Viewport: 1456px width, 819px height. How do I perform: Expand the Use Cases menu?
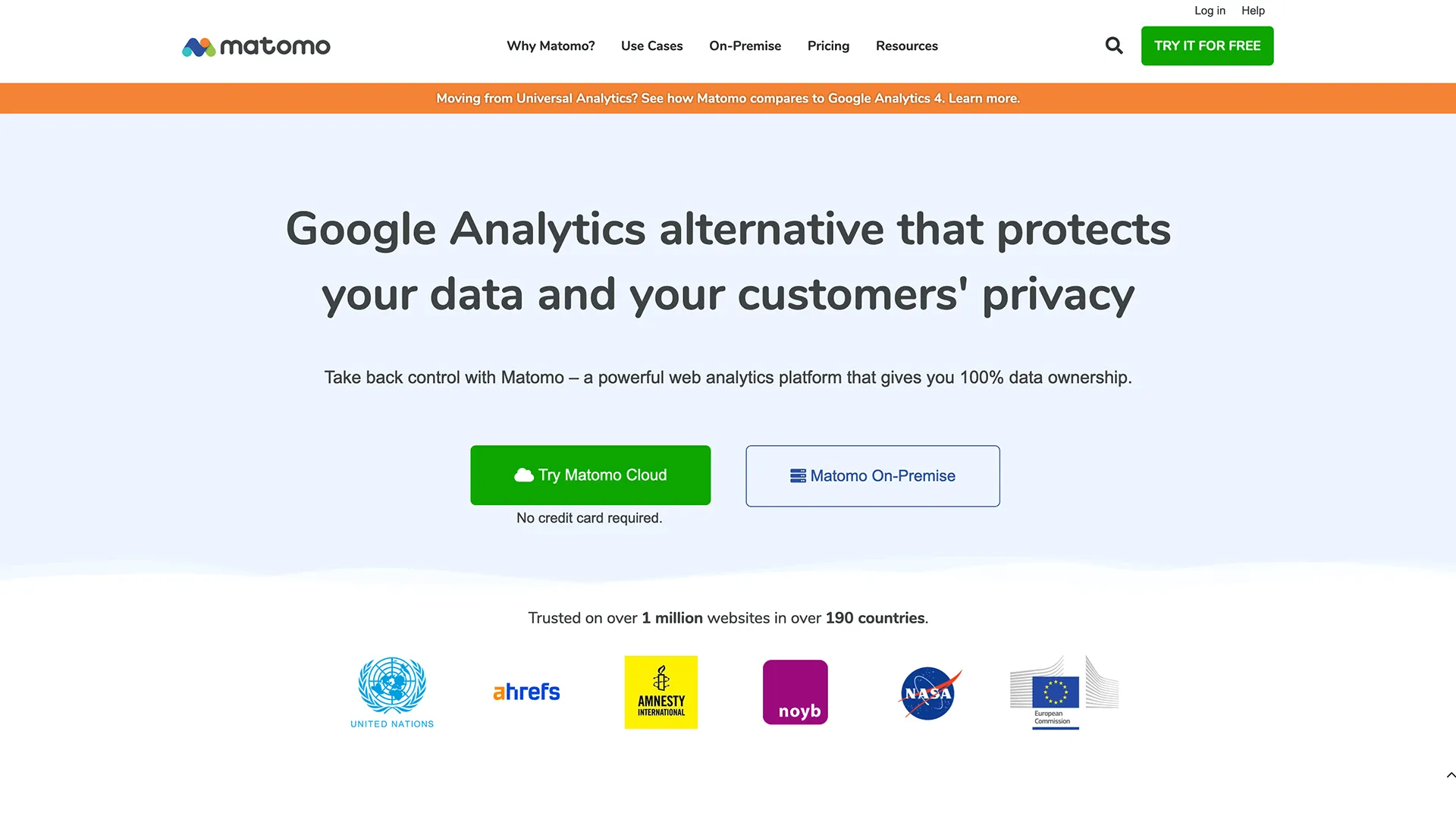(x=651, y=46)
